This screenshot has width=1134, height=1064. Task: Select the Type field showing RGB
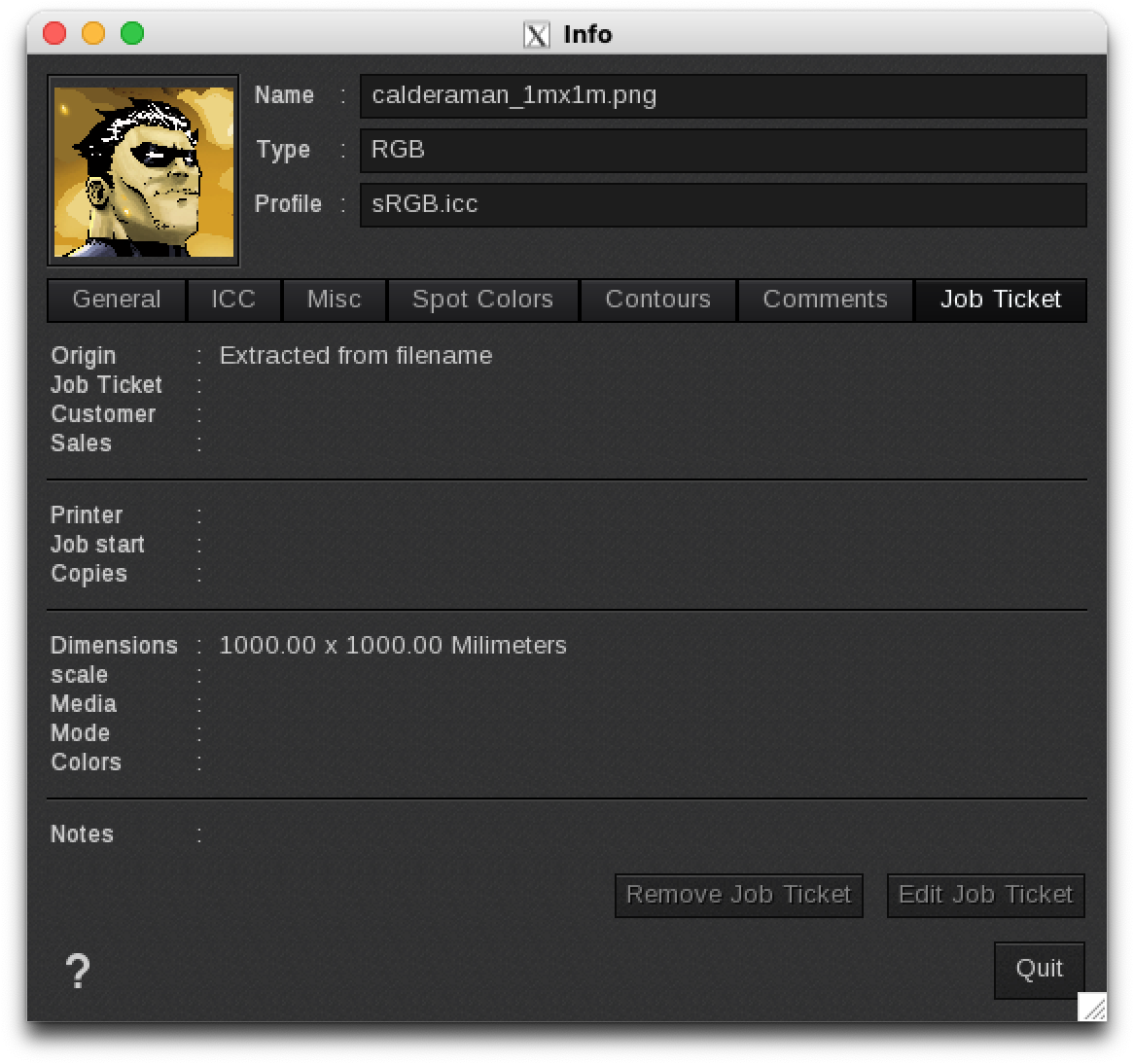click(723, 150)
